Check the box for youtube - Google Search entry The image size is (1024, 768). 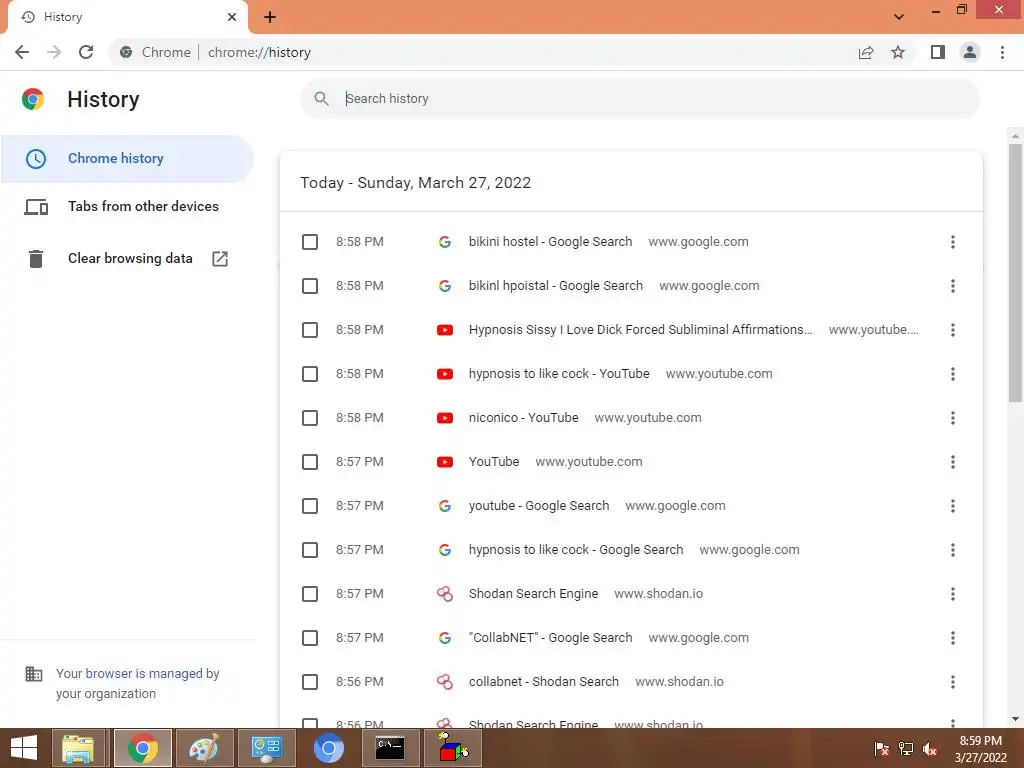(x=310, y=506)
